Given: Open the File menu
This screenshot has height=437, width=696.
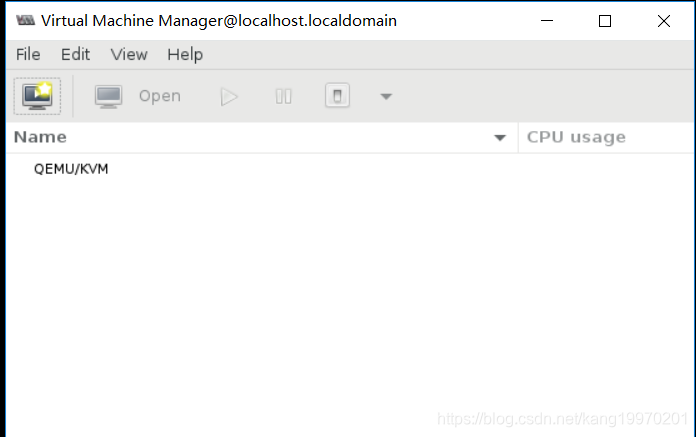Looking at the screenshot, I should [28, 55].
